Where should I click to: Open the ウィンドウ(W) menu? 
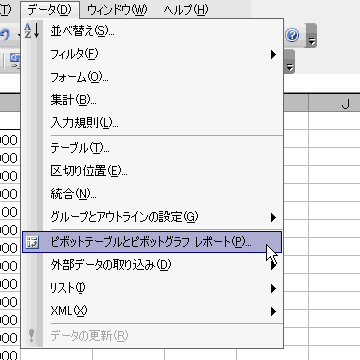(x=117, y=10)
